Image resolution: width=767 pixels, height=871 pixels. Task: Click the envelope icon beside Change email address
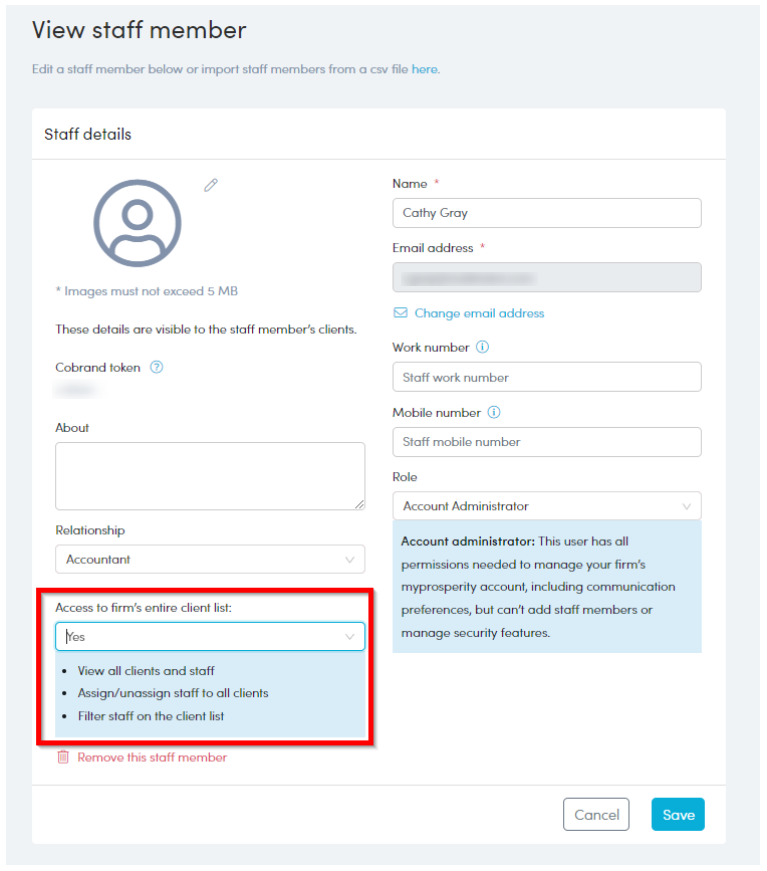[x=401, y=313]
